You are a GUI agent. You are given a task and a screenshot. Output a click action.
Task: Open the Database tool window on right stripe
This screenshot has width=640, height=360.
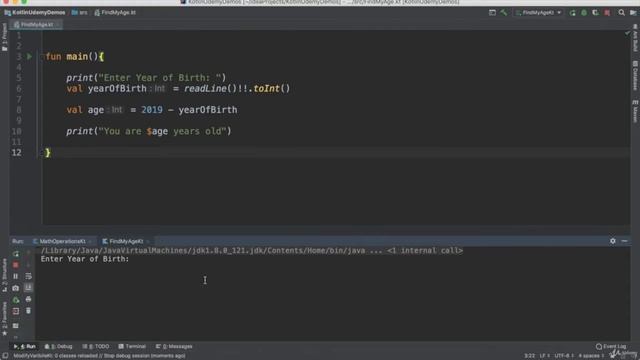click(x=635, y=76)
